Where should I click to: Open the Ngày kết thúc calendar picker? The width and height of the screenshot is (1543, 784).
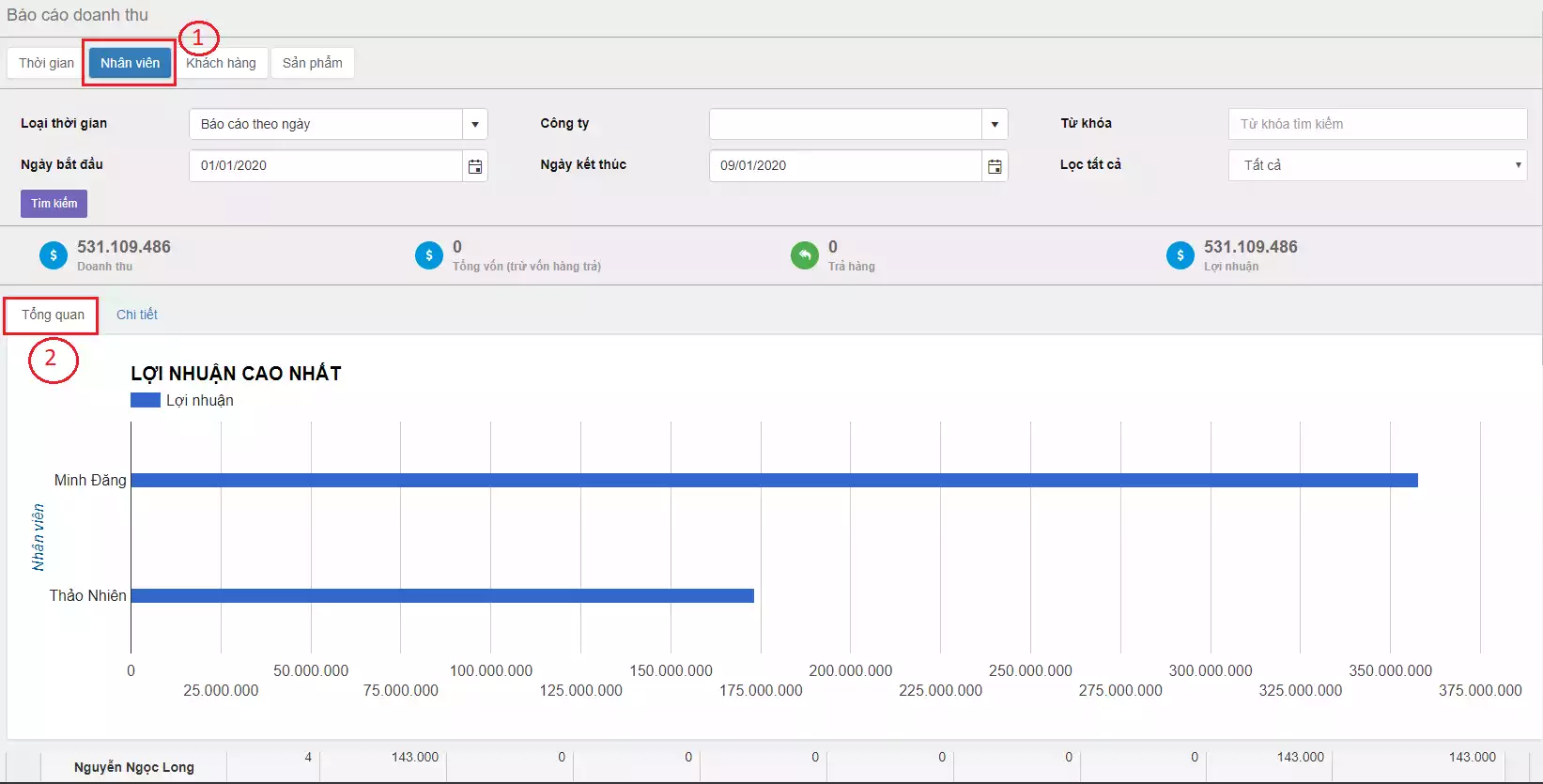(x=995, y=166)
